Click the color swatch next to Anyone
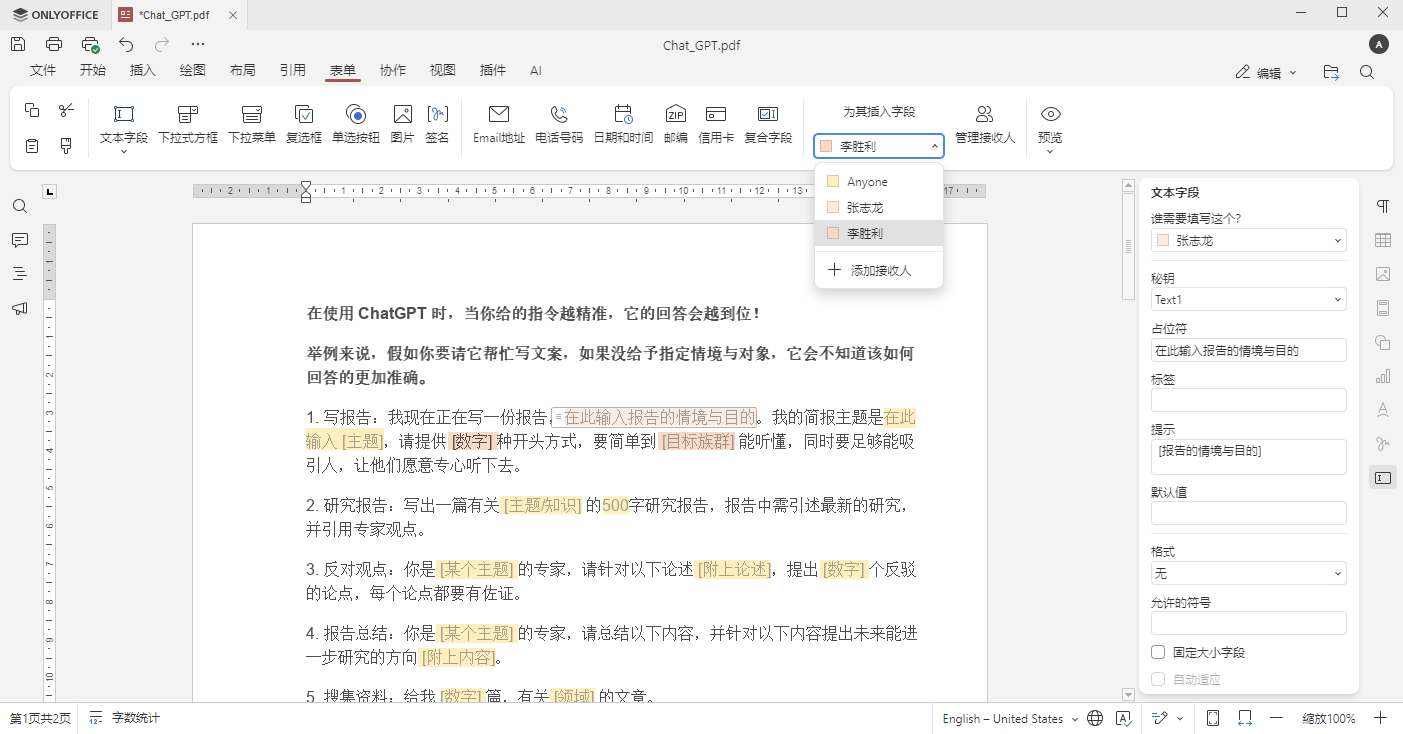 pyautogui.click(x=833, y=181)
